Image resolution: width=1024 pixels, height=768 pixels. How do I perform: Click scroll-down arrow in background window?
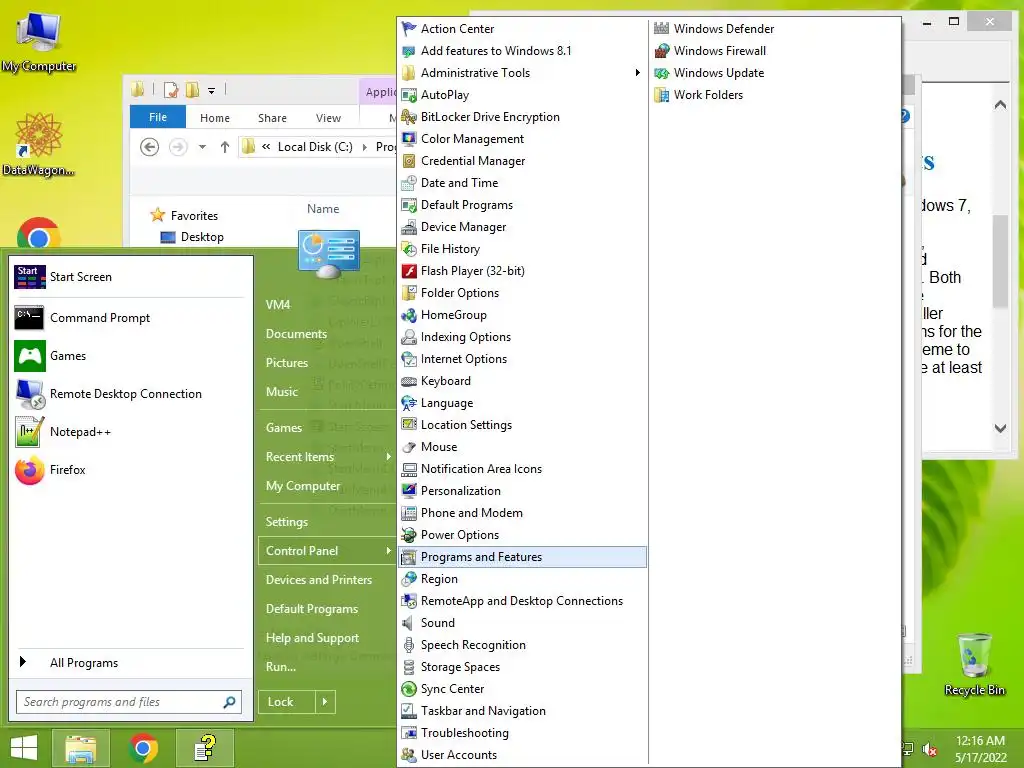click(1000, 428)
